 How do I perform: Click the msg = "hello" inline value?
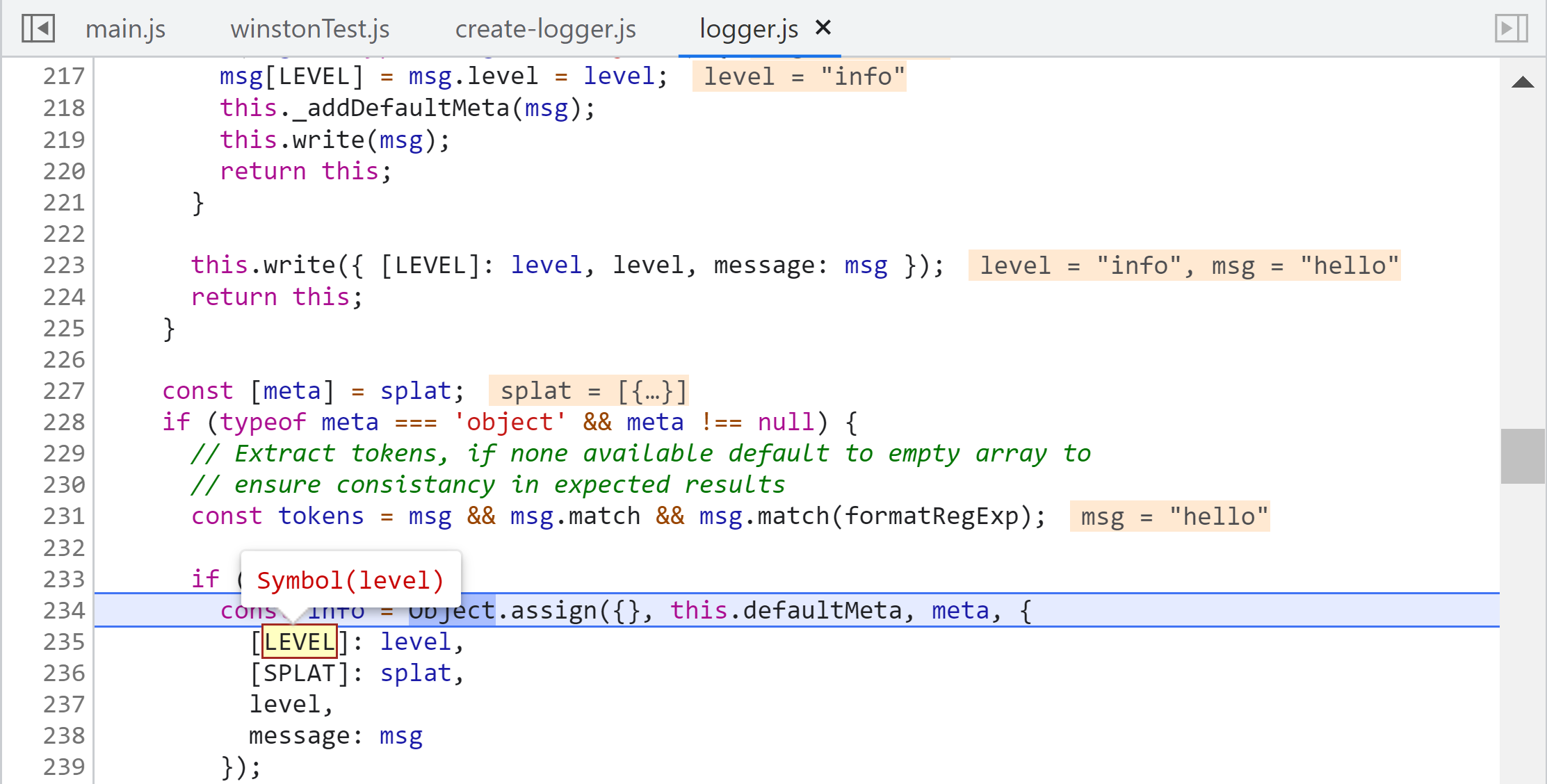[1169, 516]
